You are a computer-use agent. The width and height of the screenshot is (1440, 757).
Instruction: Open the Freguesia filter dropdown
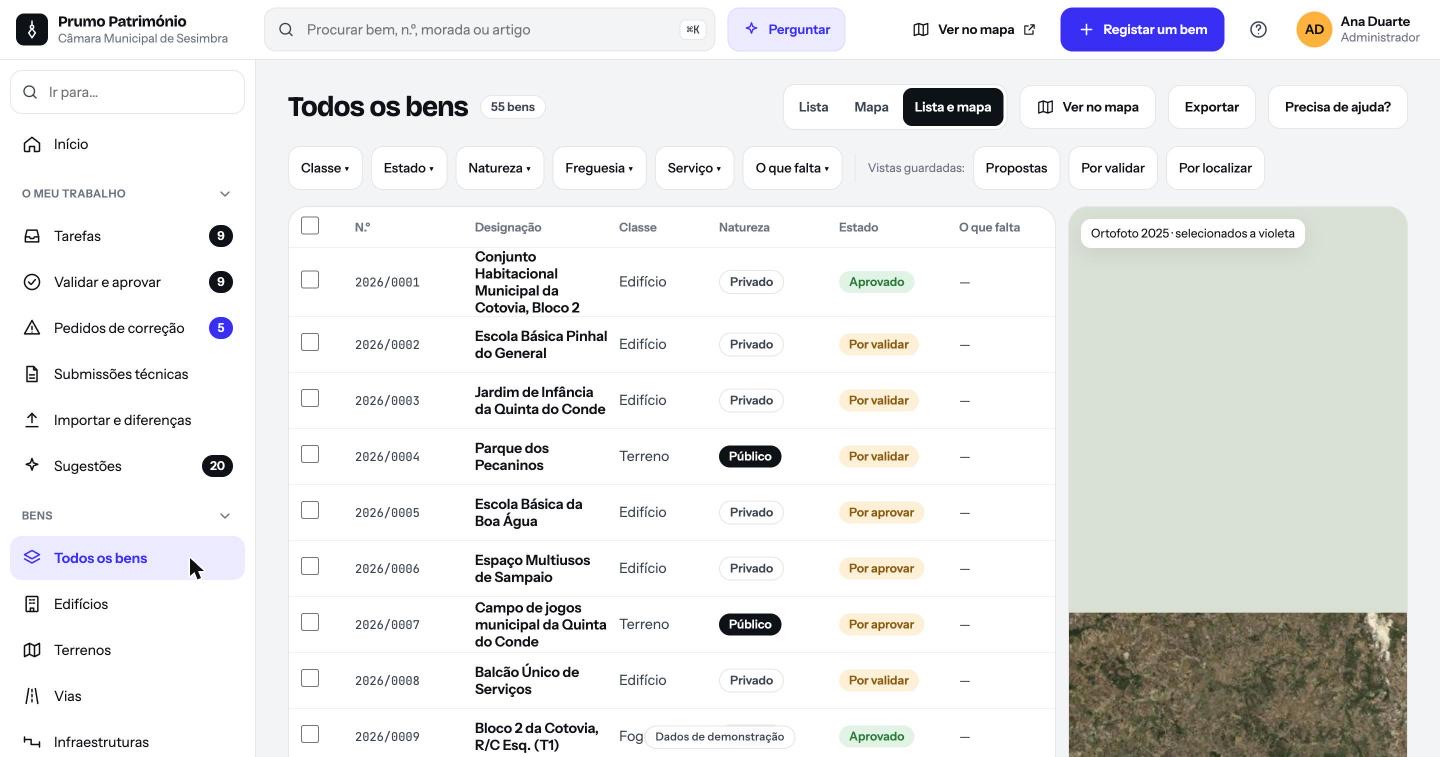click(599, 168)
